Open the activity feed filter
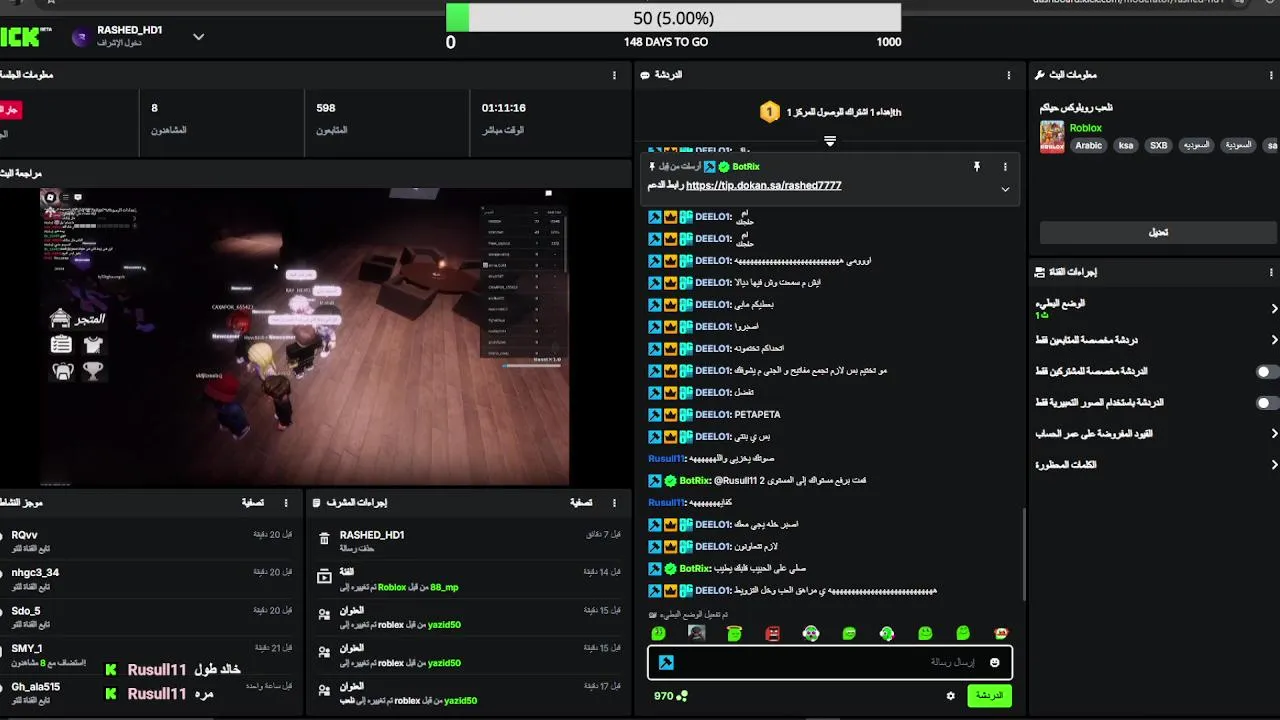1280x720 pixels. (x=253, y=503)
